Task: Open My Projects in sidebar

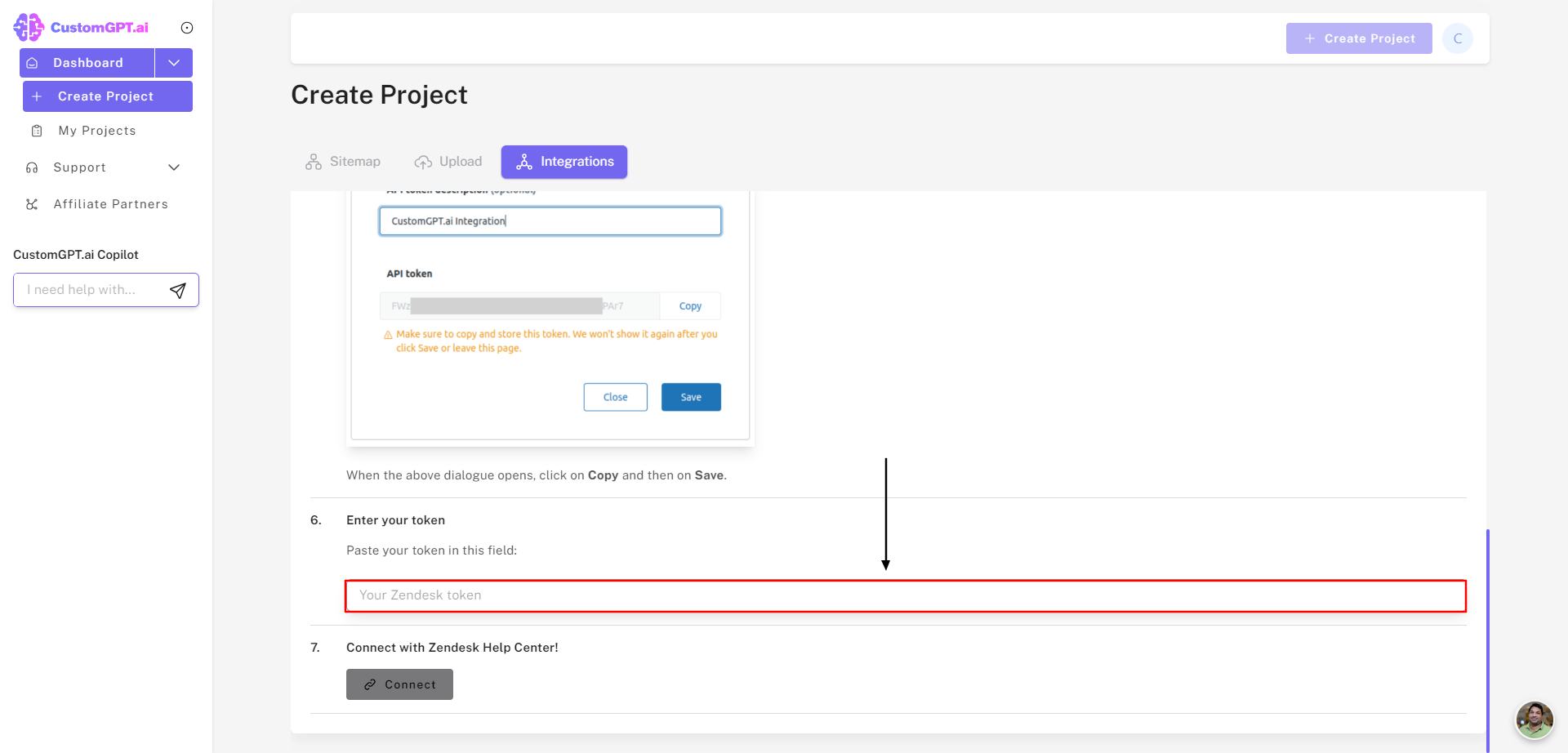Action: 97,131
